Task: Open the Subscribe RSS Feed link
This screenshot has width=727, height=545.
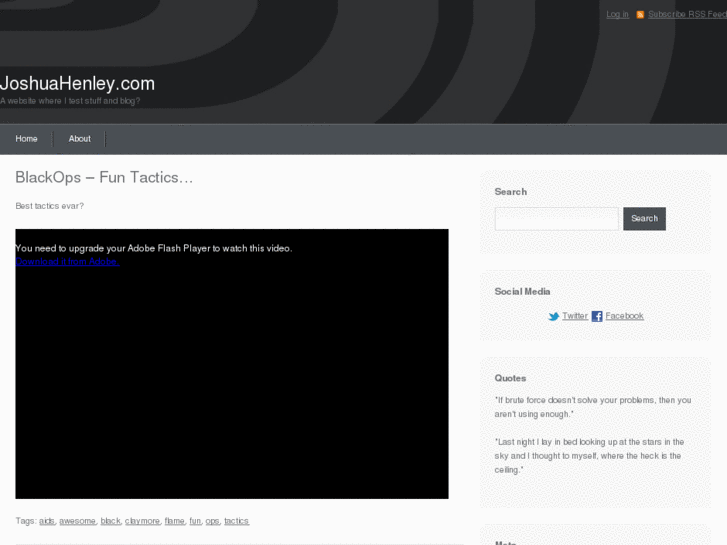Action: pyautogui.click(x=687, y=14)
